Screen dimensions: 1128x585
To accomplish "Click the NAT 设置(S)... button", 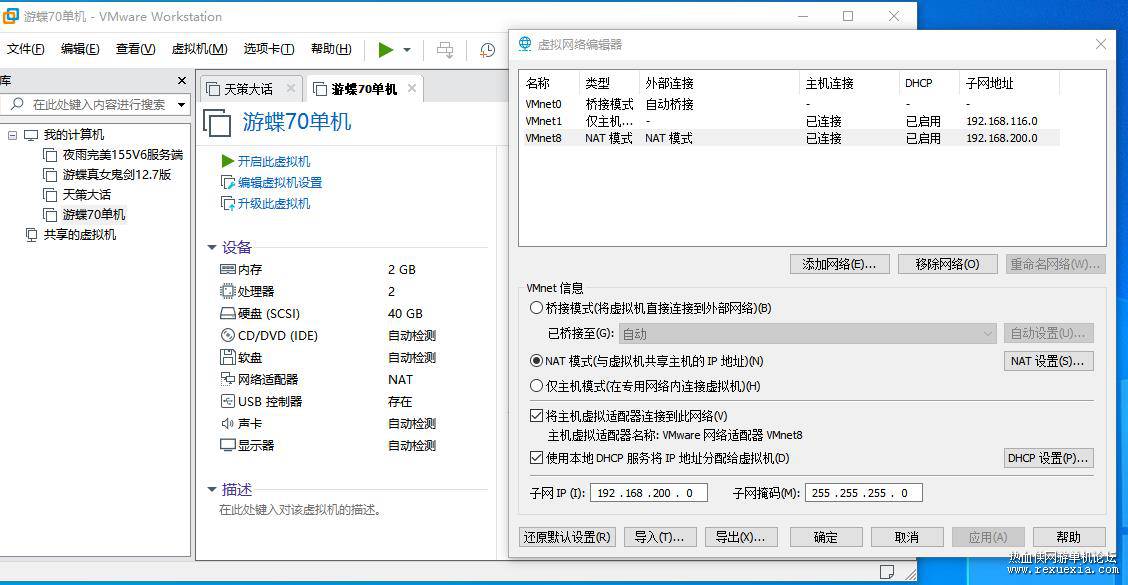I will coord(1048,361).
